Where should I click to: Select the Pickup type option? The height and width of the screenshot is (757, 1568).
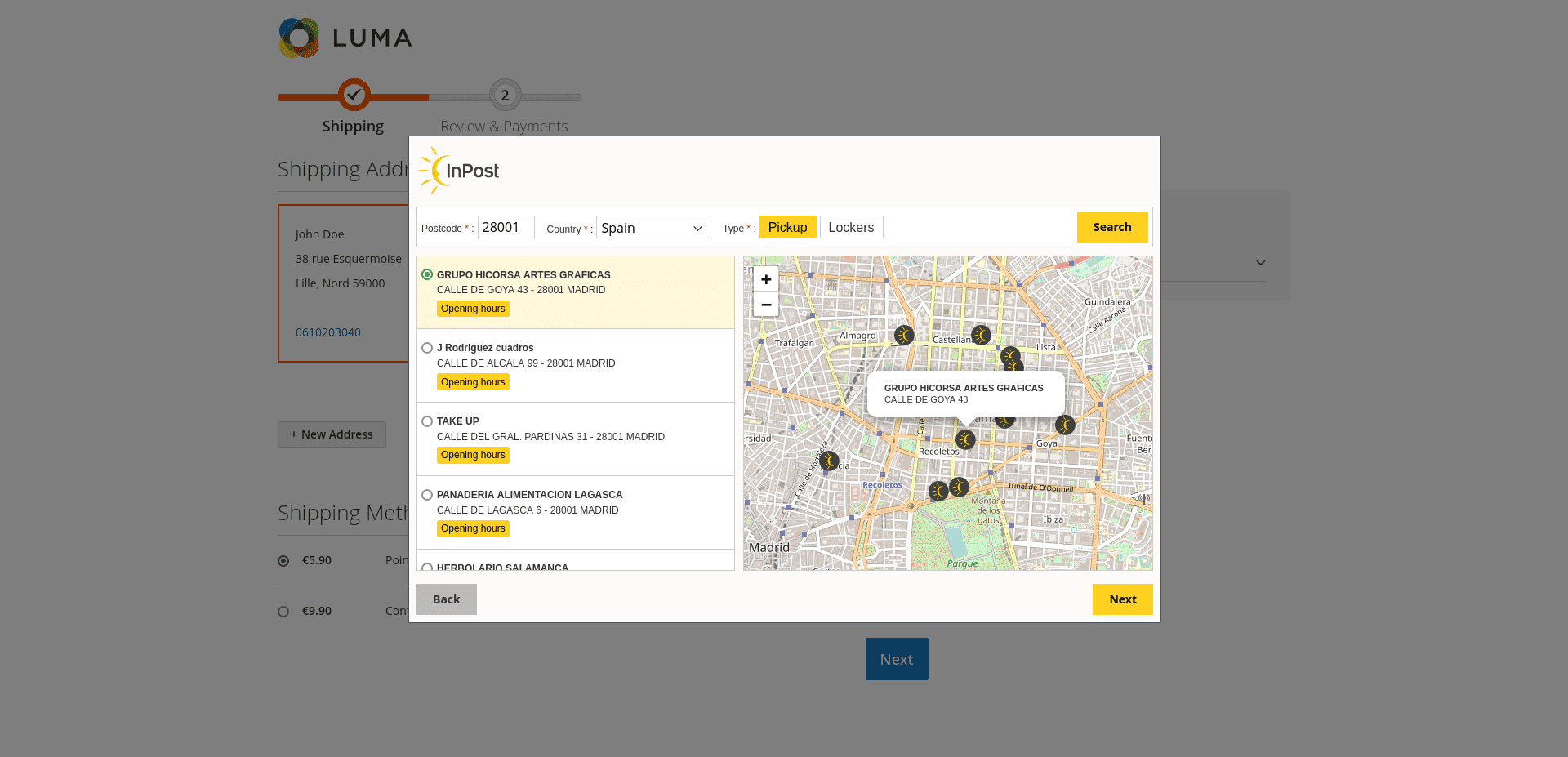coord(786,227)
